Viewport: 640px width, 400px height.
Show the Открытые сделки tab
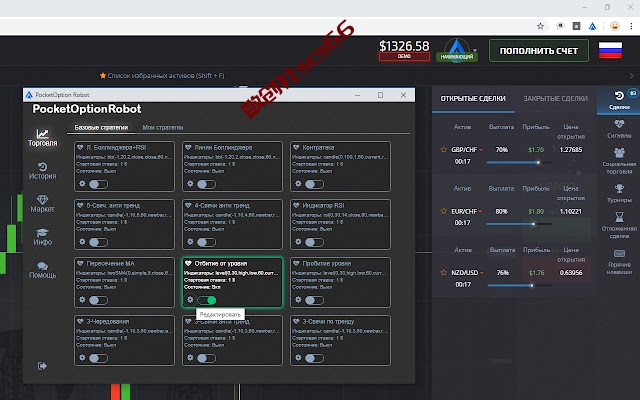473,98
